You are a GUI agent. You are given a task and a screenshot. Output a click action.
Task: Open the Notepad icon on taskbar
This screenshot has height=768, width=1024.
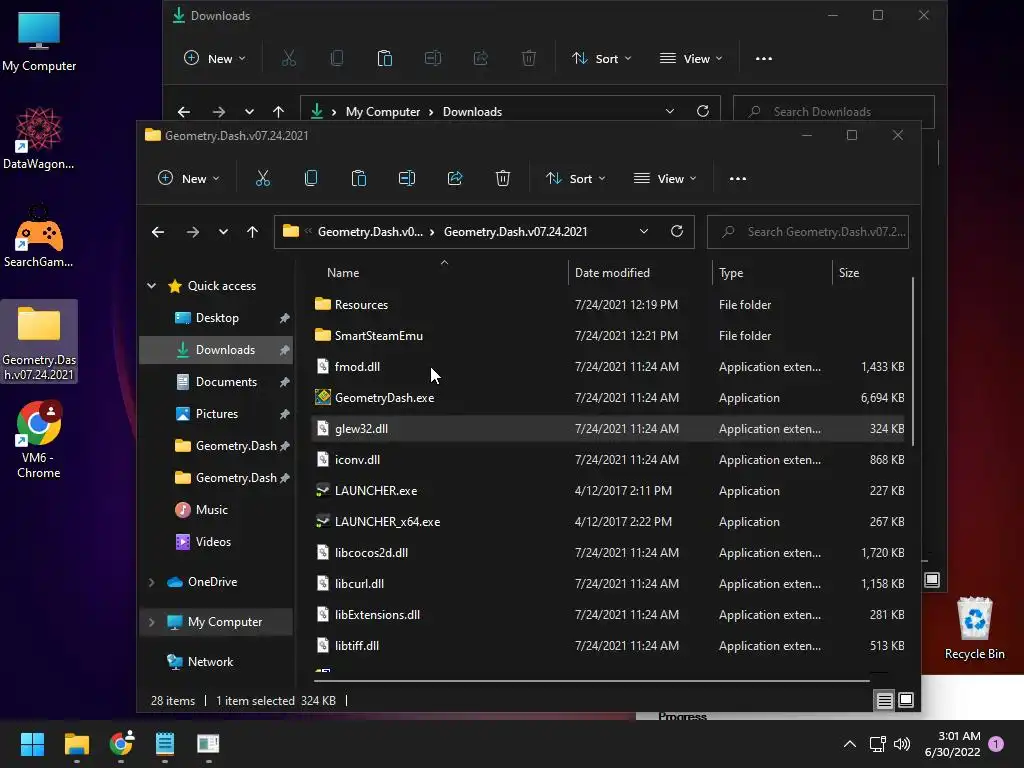165,744
